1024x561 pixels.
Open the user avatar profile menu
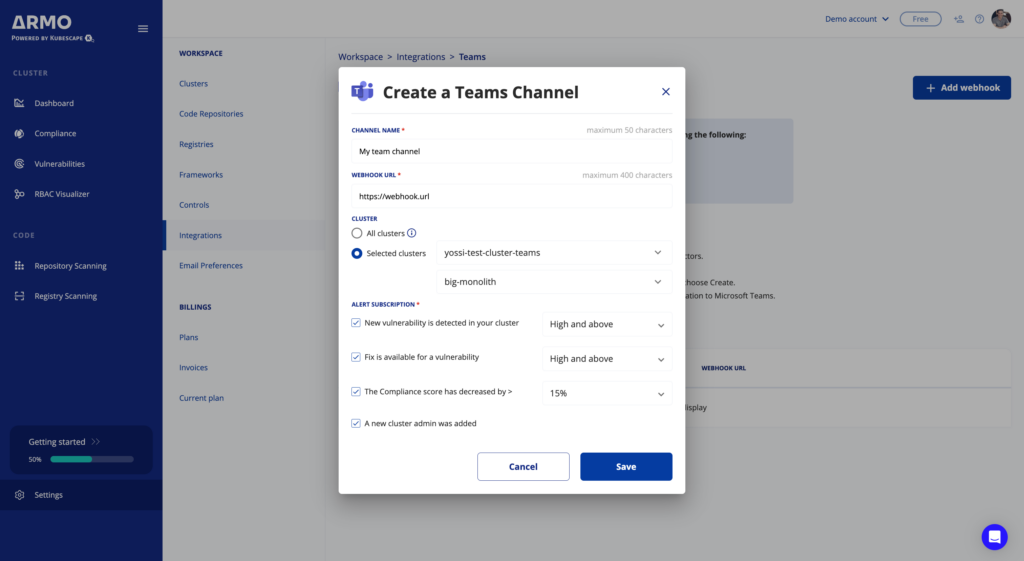tap(1001, 19)
